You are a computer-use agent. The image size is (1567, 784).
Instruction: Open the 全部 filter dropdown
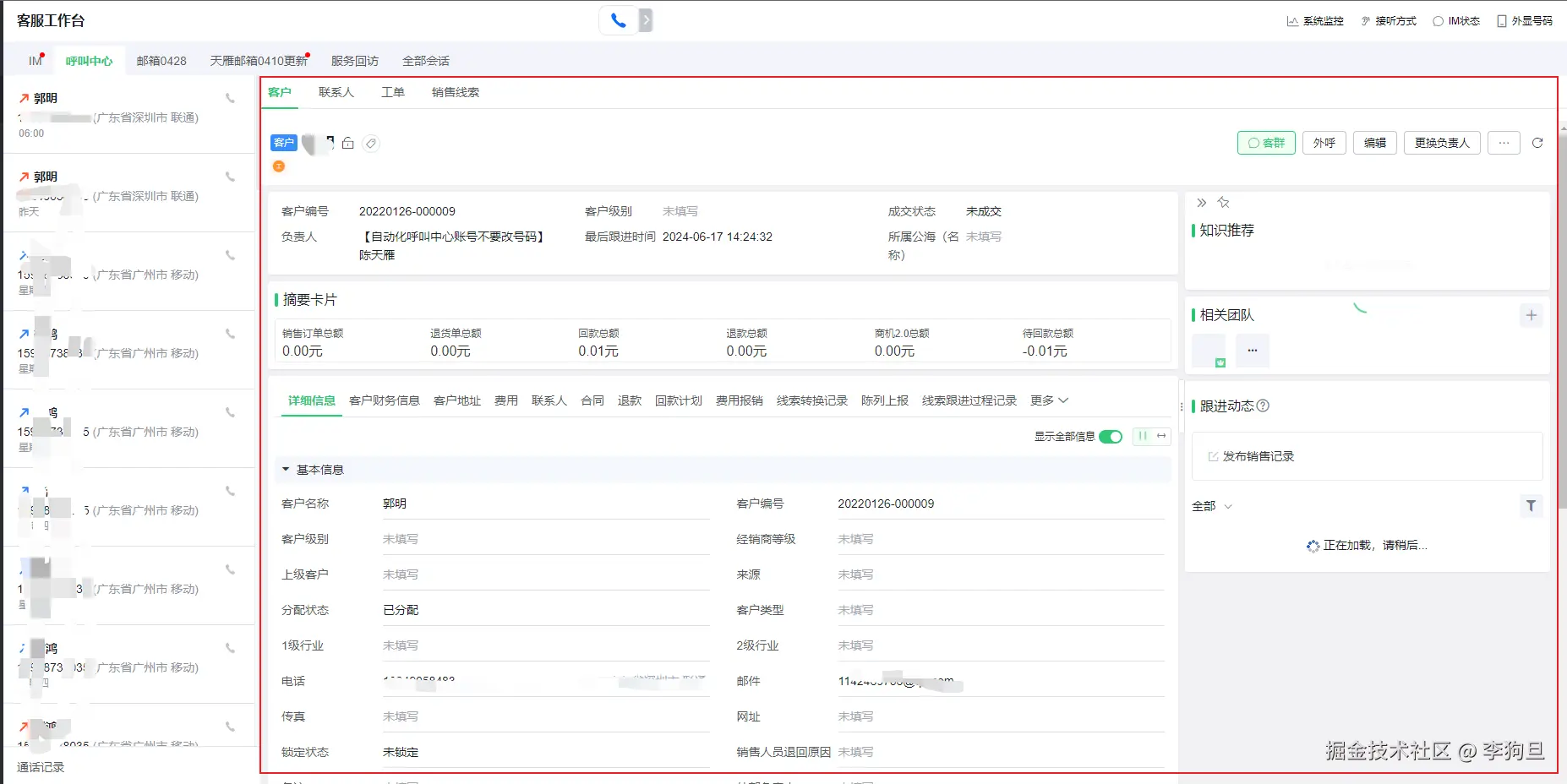pos(1212,506)
